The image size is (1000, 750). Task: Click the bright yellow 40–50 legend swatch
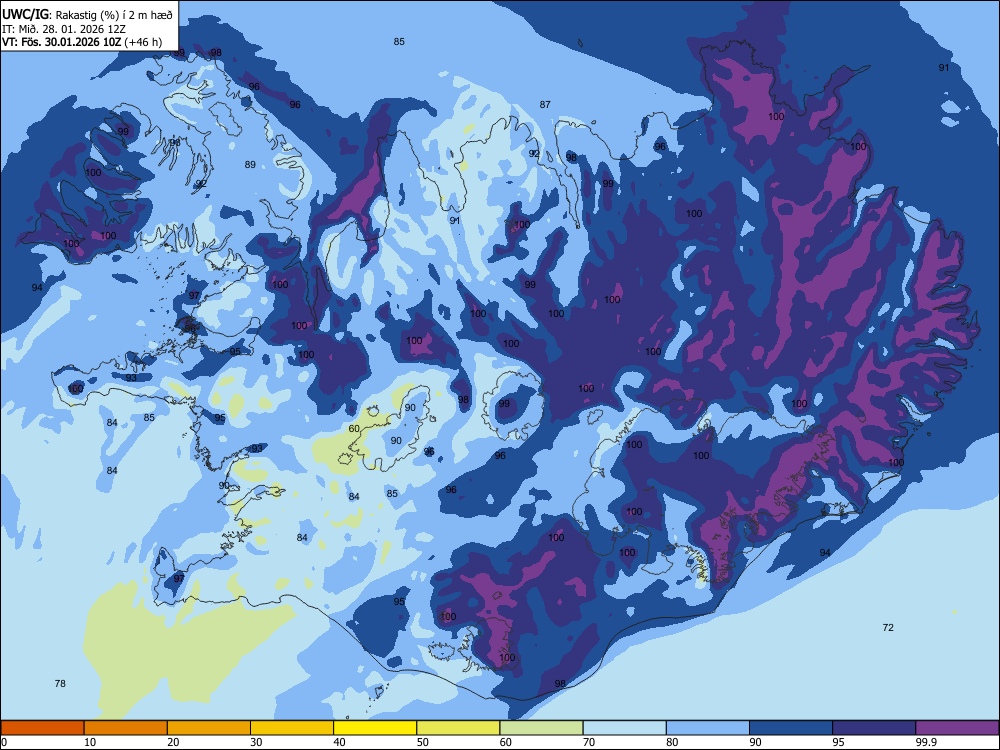[x=375, y=728]
